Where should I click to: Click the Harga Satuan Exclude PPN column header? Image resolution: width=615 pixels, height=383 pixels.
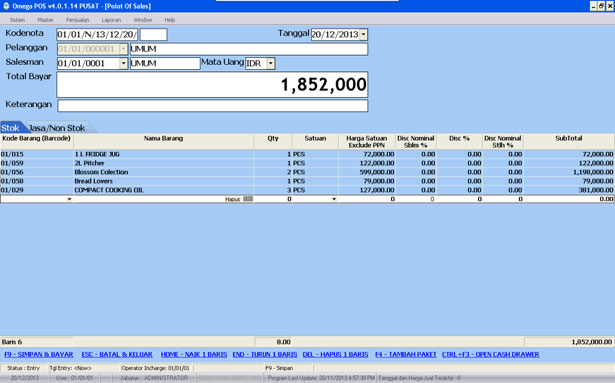coord(367,141)
